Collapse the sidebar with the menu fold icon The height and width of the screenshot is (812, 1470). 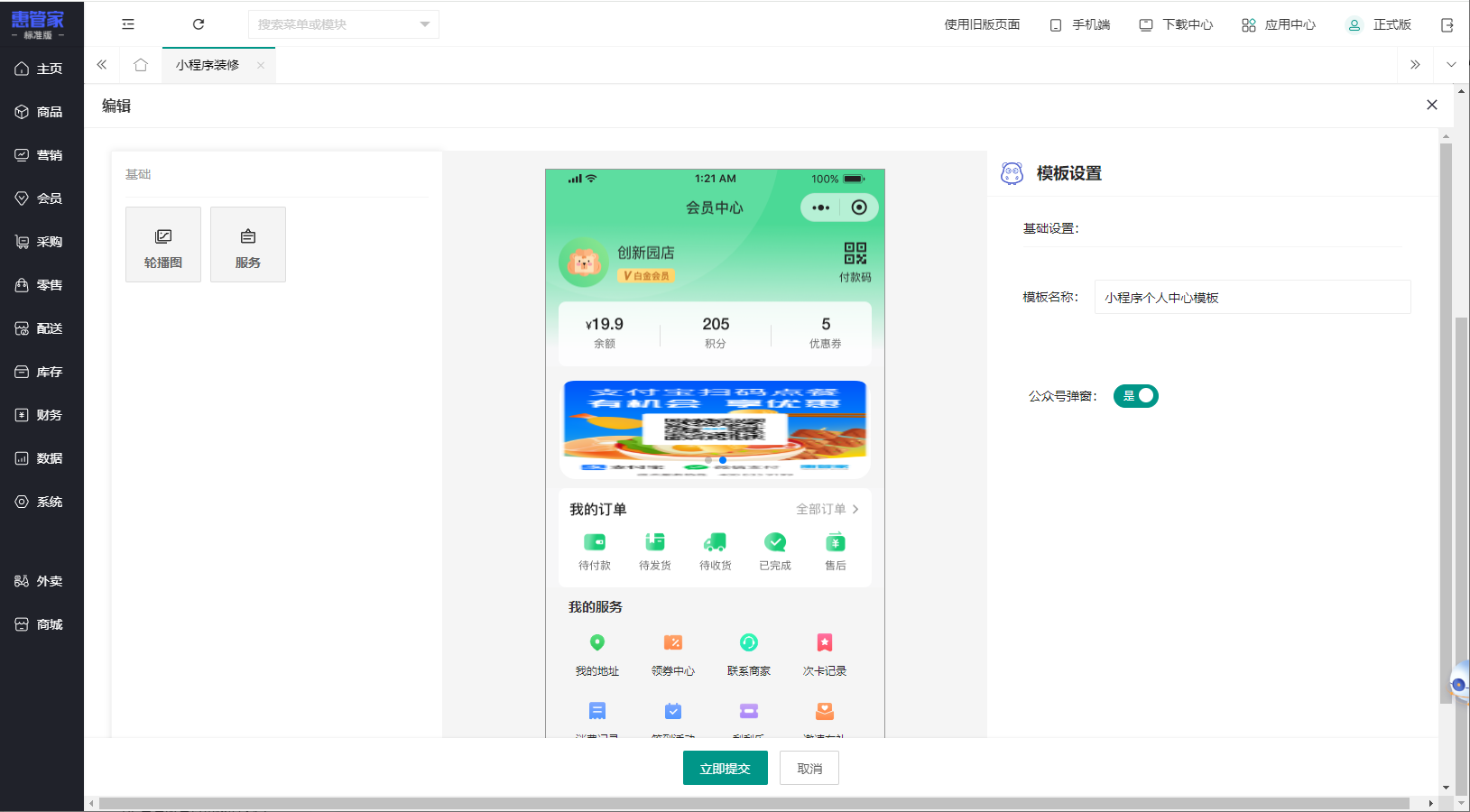click(x=128, y=24)
